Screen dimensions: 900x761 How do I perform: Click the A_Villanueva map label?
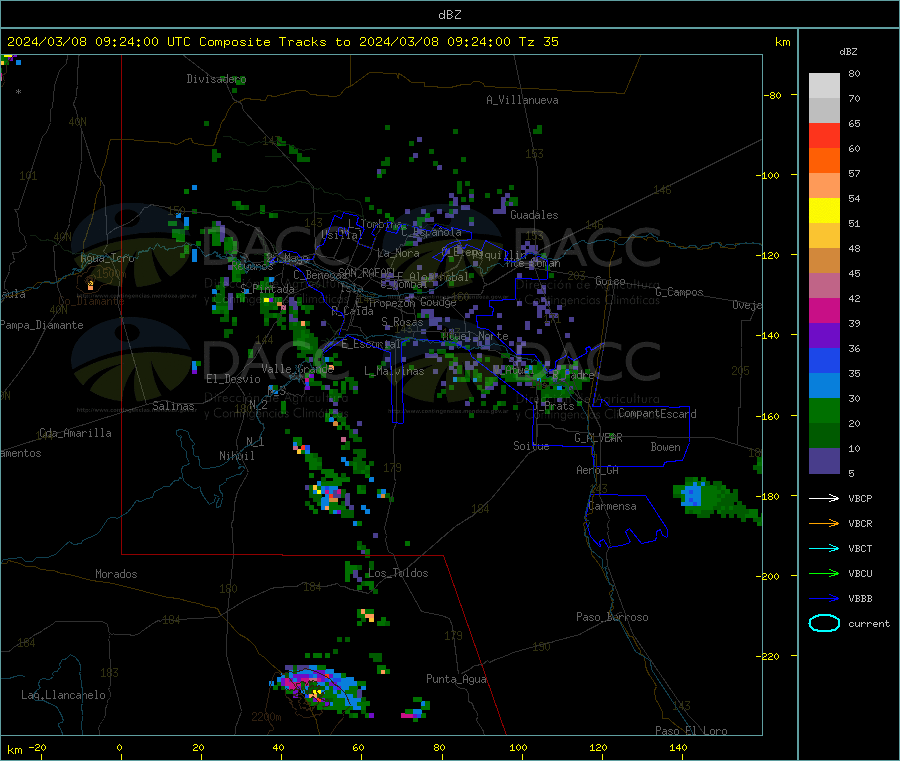[522, 100]
